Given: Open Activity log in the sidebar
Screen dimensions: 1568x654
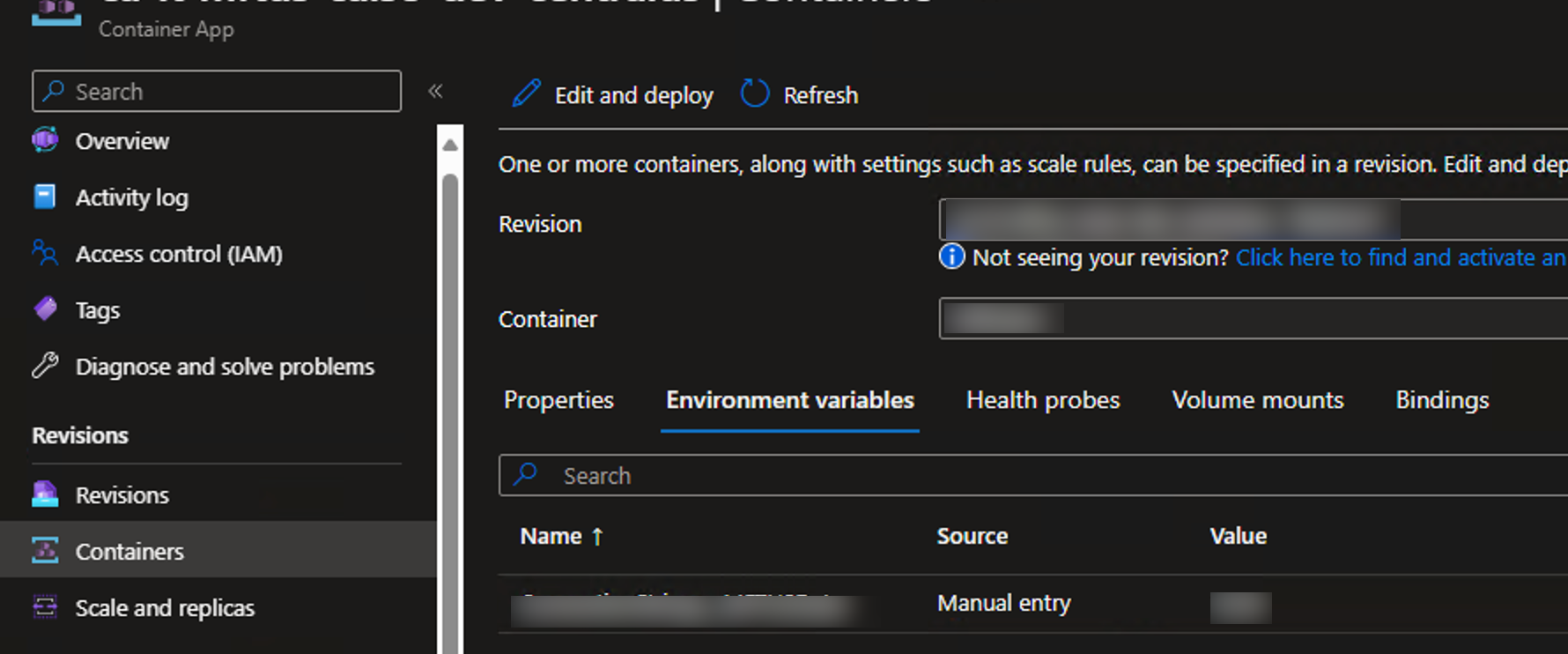Looking at the screenshot, I should (131, 197).
